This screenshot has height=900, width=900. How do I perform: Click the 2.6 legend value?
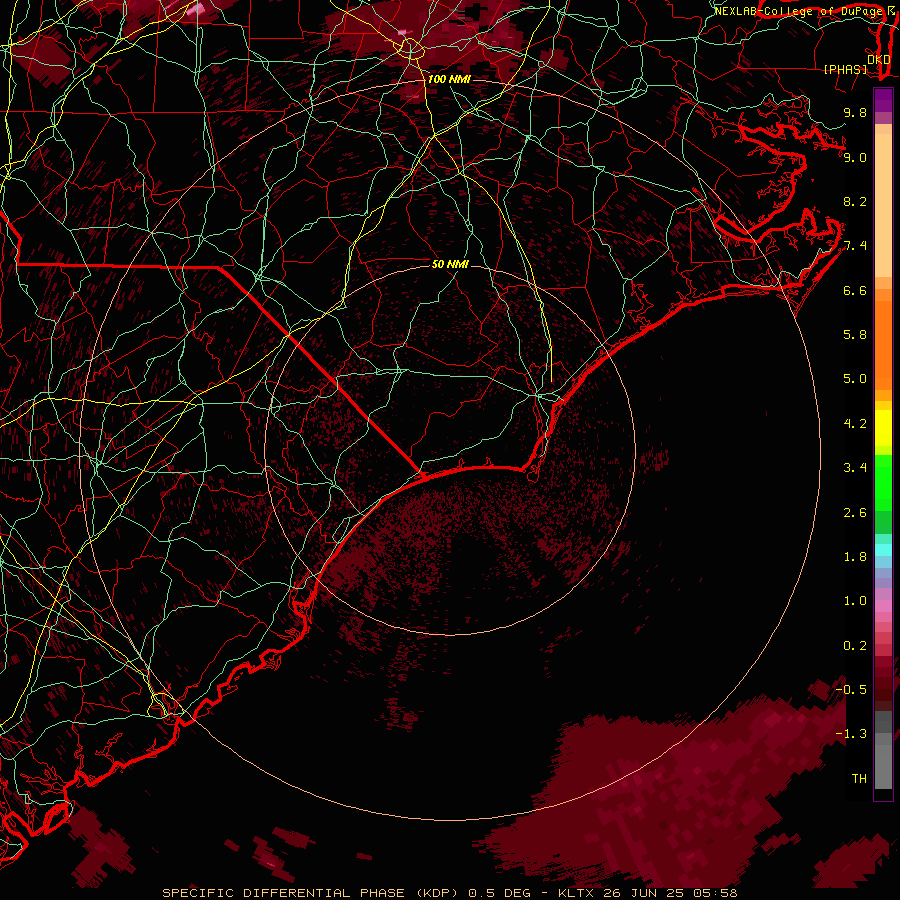[855, 513]
